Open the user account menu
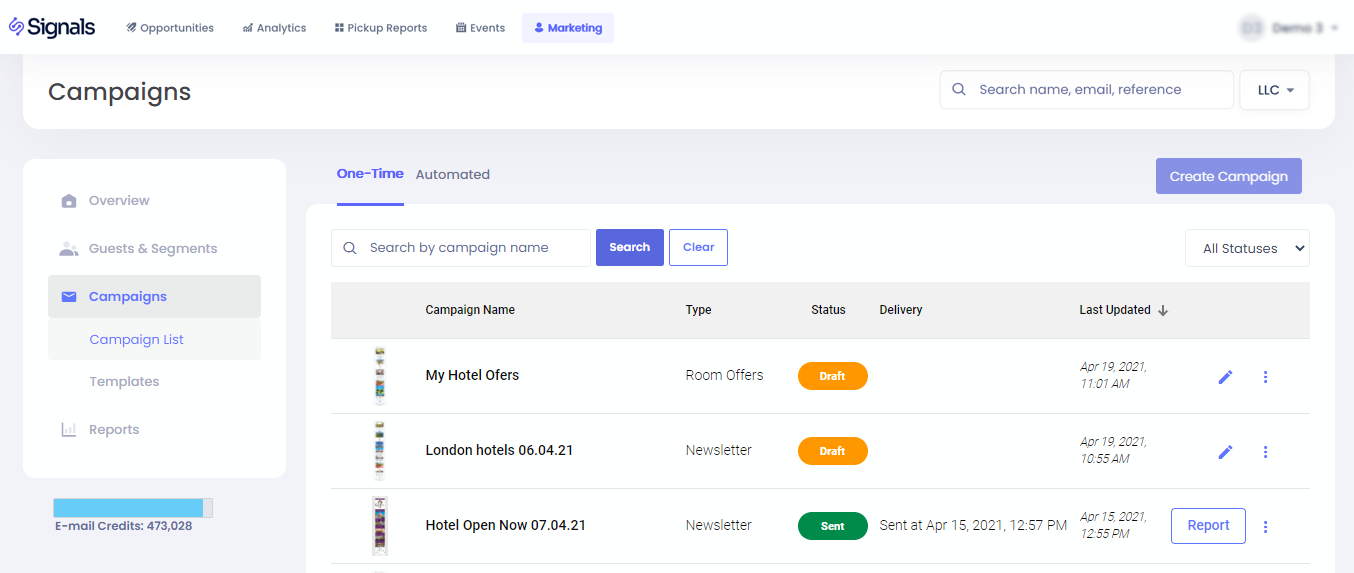Screen dimensions: 1354x573 pyautogui.click(x=1290, y=28)
